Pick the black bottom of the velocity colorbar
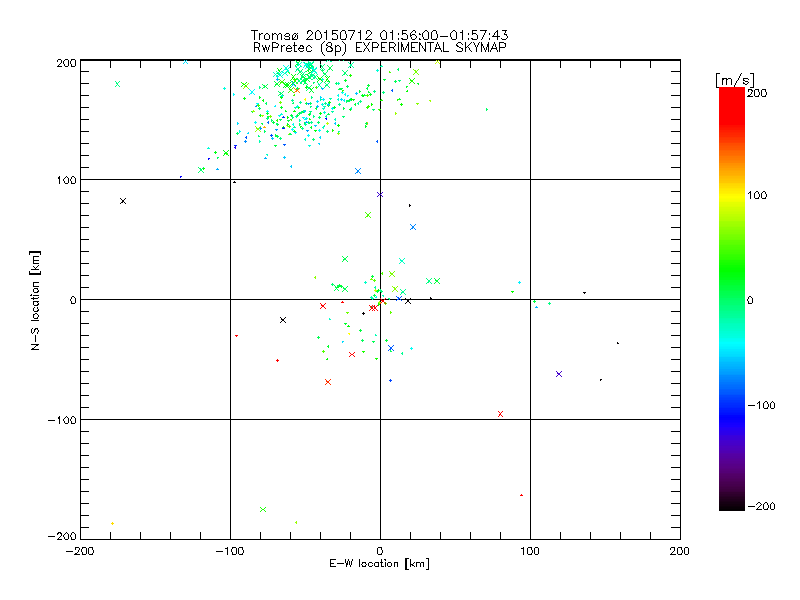This screenshot has height=600, width=800. click(732, 505)
